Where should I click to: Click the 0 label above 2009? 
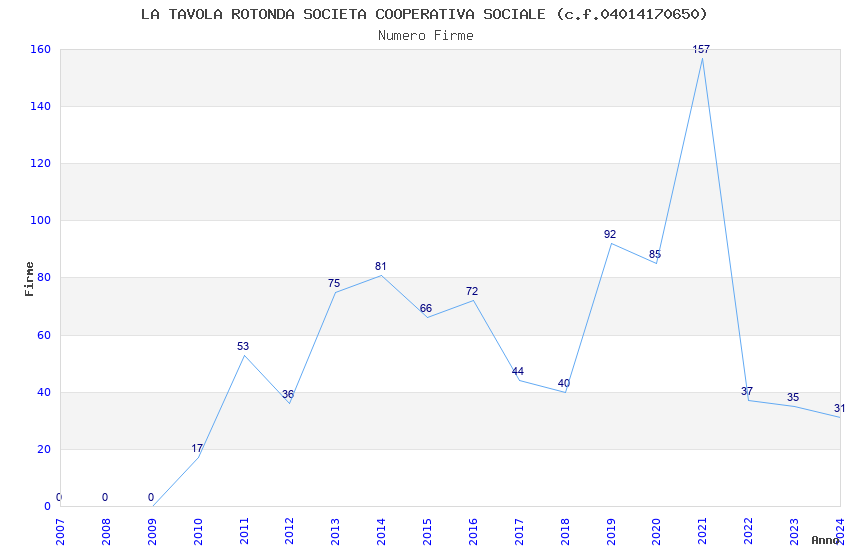coord(151,497)
